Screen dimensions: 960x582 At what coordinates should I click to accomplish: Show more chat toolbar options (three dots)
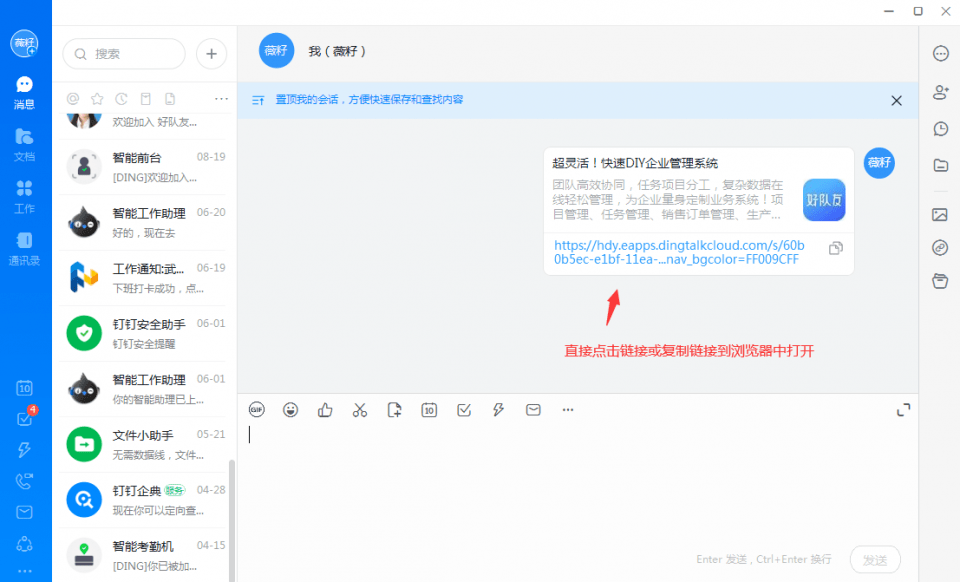tap(568, 410)
